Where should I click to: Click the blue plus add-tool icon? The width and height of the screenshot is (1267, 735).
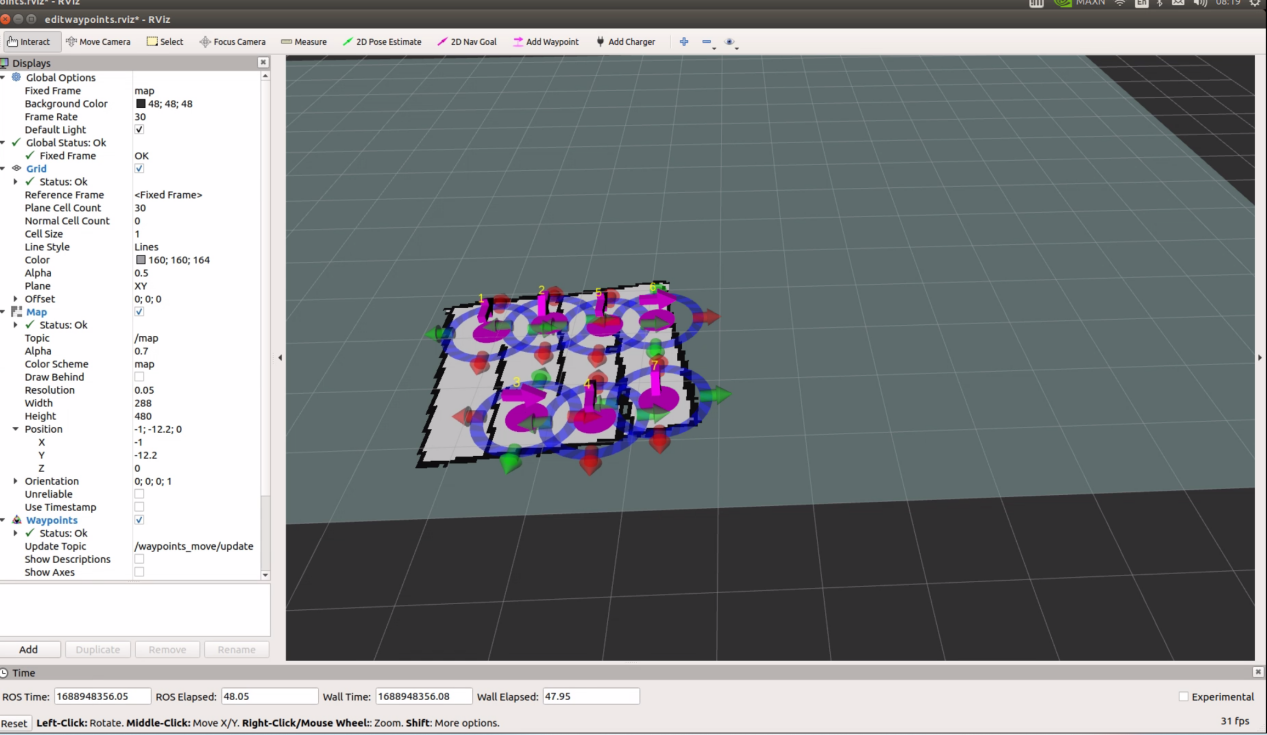tap(684, 42)
